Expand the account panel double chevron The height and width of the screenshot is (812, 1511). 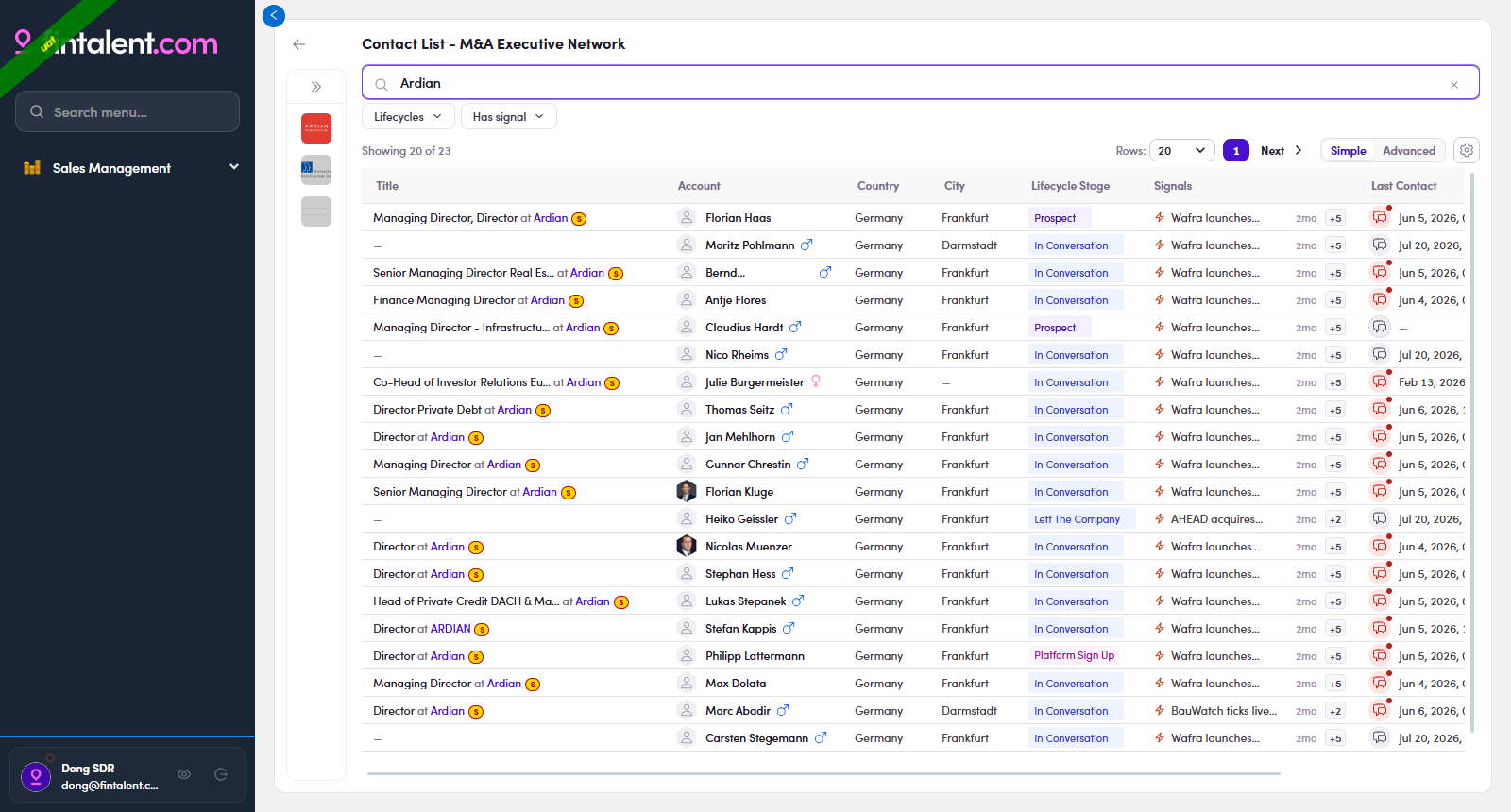point(316,87)
